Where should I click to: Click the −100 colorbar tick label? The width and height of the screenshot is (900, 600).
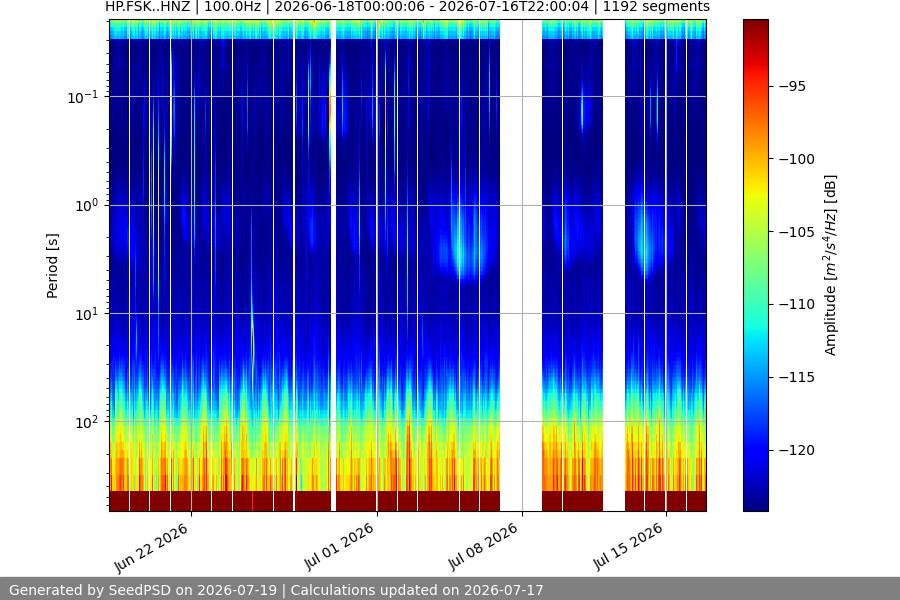coord(797,159)
